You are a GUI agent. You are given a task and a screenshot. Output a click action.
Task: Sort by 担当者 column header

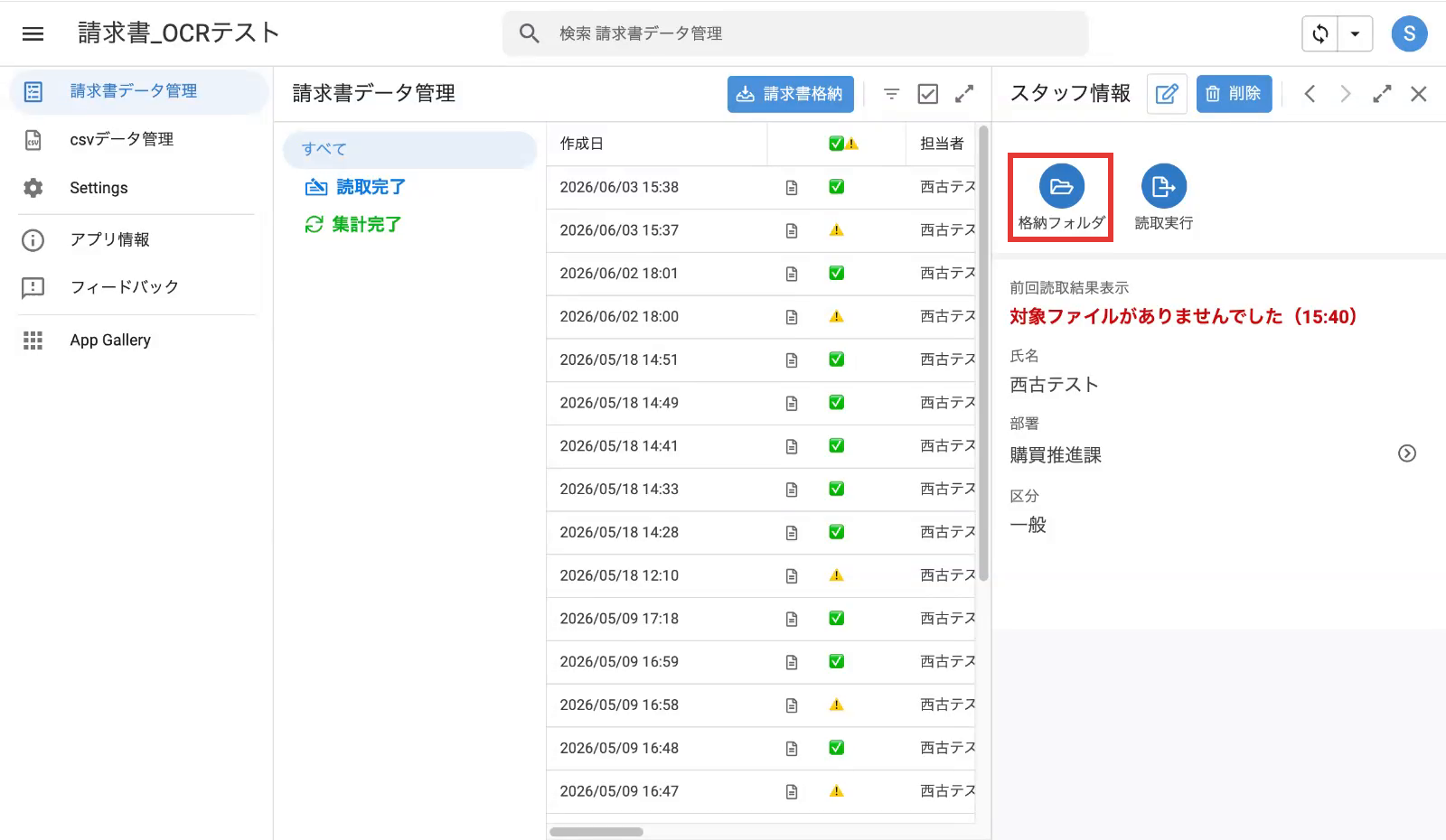click(x=941, y=144)
